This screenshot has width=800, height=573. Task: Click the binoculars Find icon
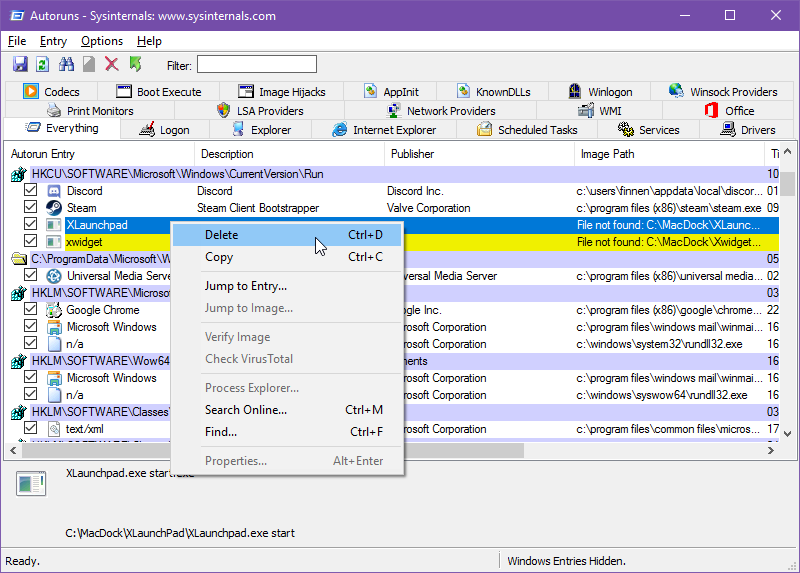point(66,64)
